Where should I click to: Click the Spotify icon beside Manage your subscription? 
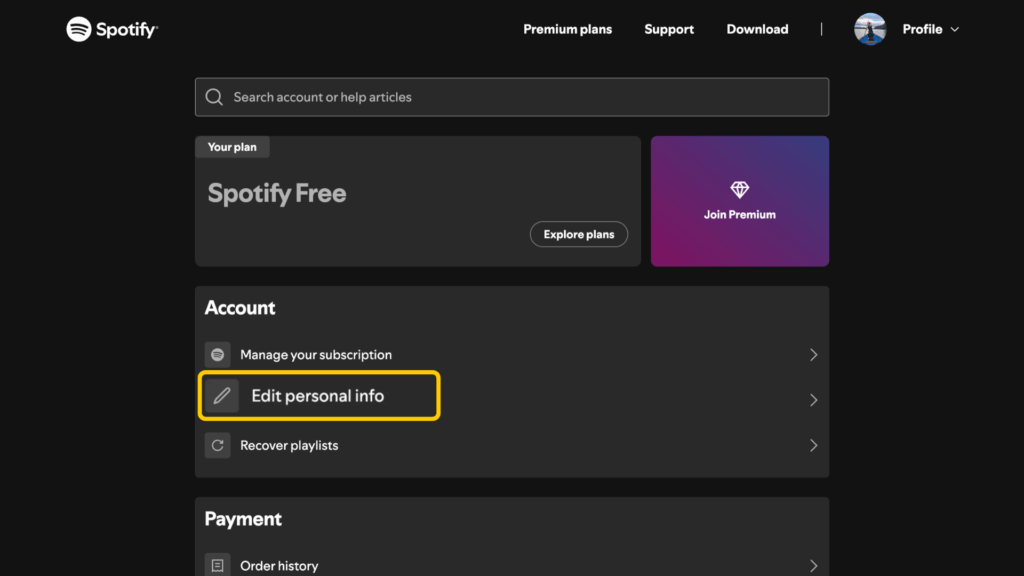coord(217,355)
